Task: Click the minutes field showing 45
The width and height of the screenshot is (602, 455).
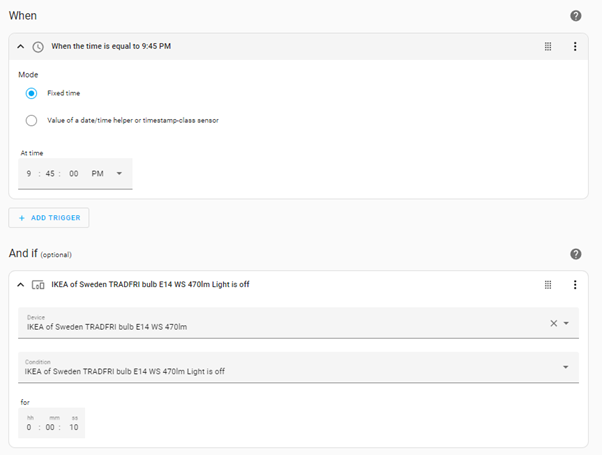Action: tap(48, 173)
